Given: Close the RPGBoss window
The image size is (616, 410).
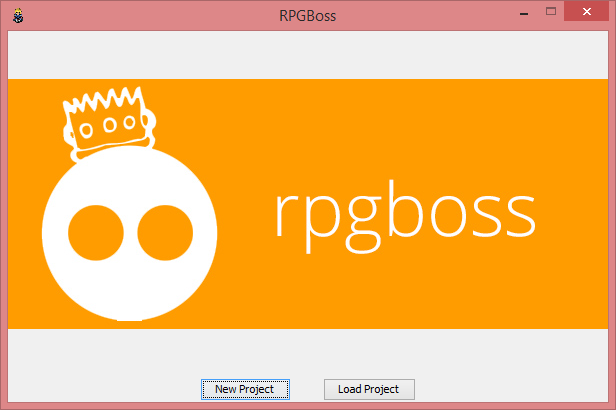Looking at the screenshot, I should (x=587, y=11).
